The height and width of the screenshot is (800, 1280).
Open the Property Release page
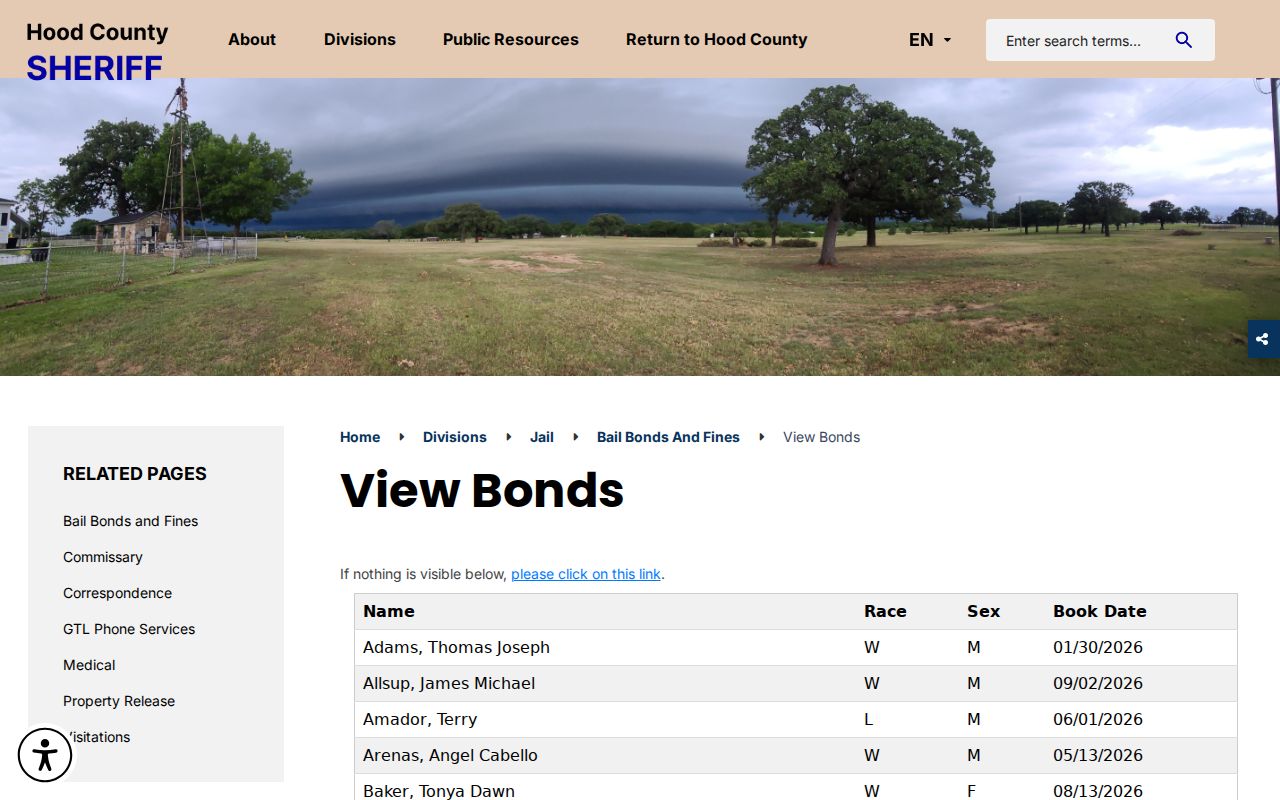point(119,701)
